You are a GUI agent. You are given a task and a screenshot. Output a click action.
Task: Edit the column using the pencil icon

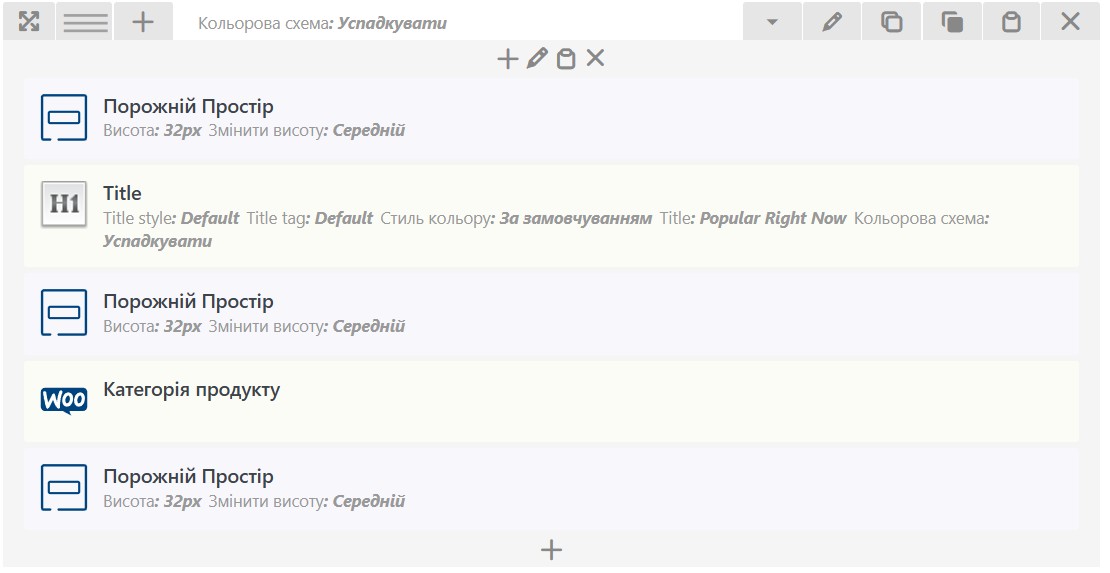(537, 58)
